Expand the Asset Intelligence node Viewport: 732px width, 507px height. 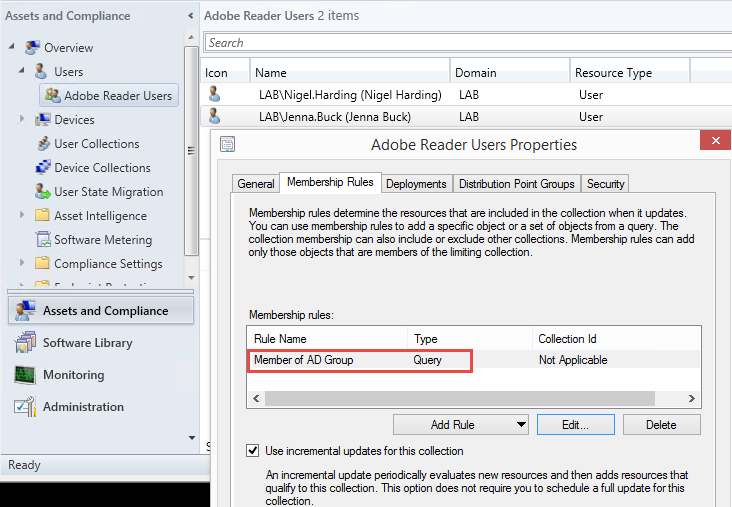(x=21, y=215)
